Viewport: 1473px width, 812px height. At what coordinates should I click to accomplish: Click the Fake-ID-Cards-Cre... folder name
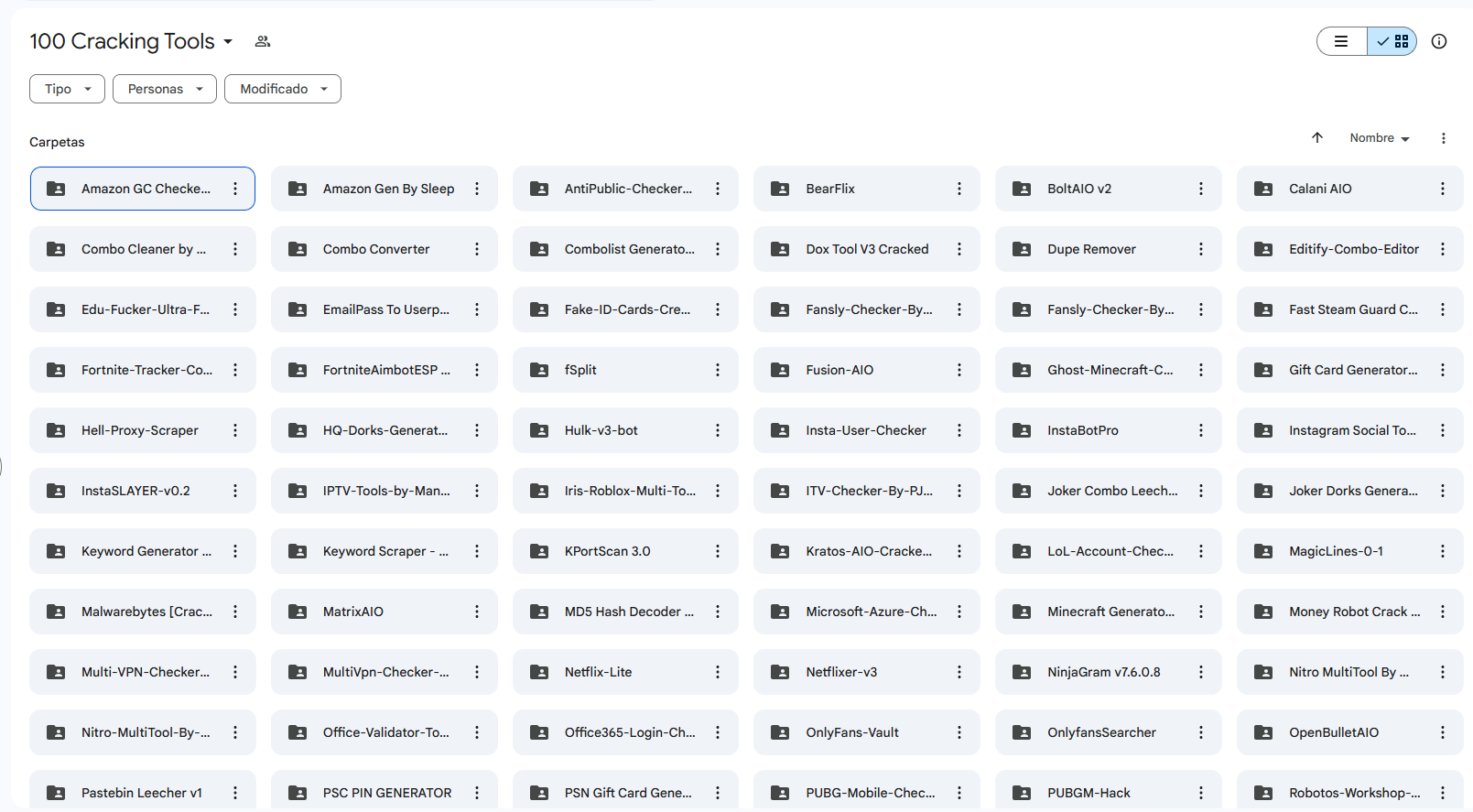[x=628, y=309]
